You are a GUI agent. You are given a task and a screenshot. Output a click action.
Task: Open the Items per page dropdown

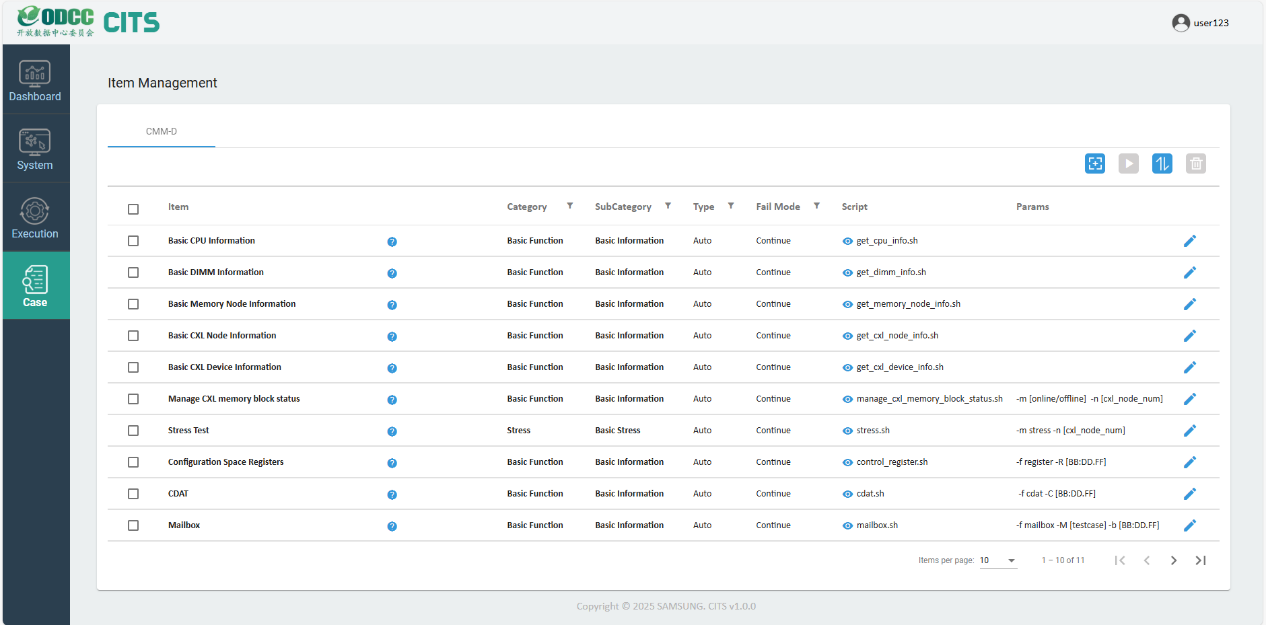pyautogui.click(x=998, y=561)
